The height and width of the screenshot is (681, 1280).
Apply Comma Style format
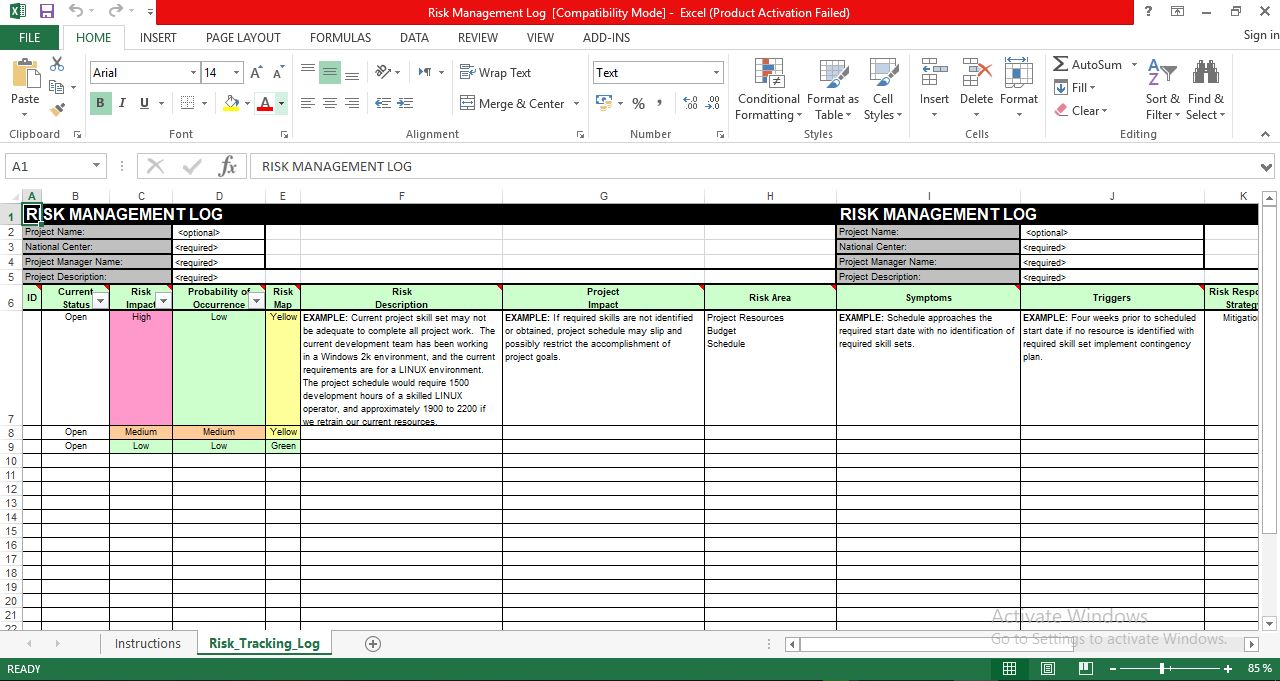[662, 103]
